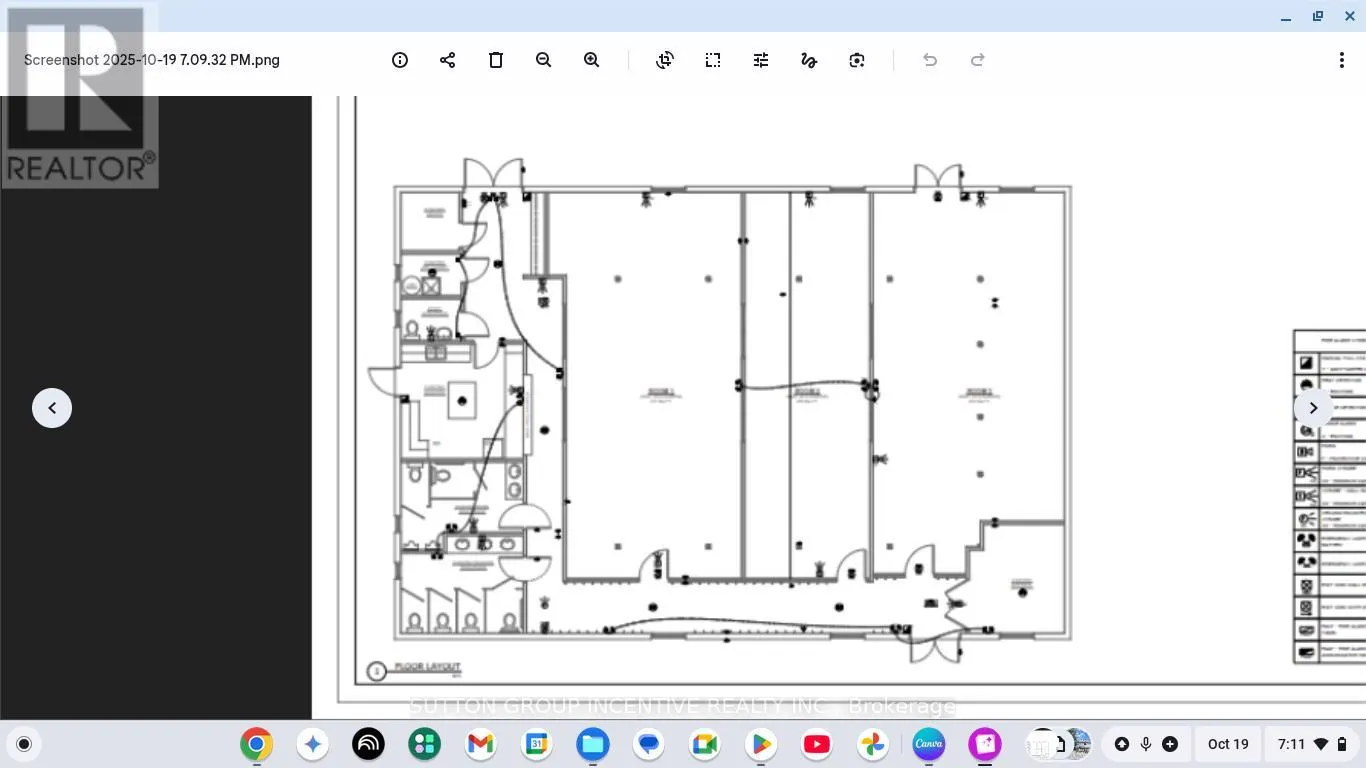Open YouTube from the shelf
Image resolution: width=1366 pixels, height=768 pixels.
click(x=817, y=744)
